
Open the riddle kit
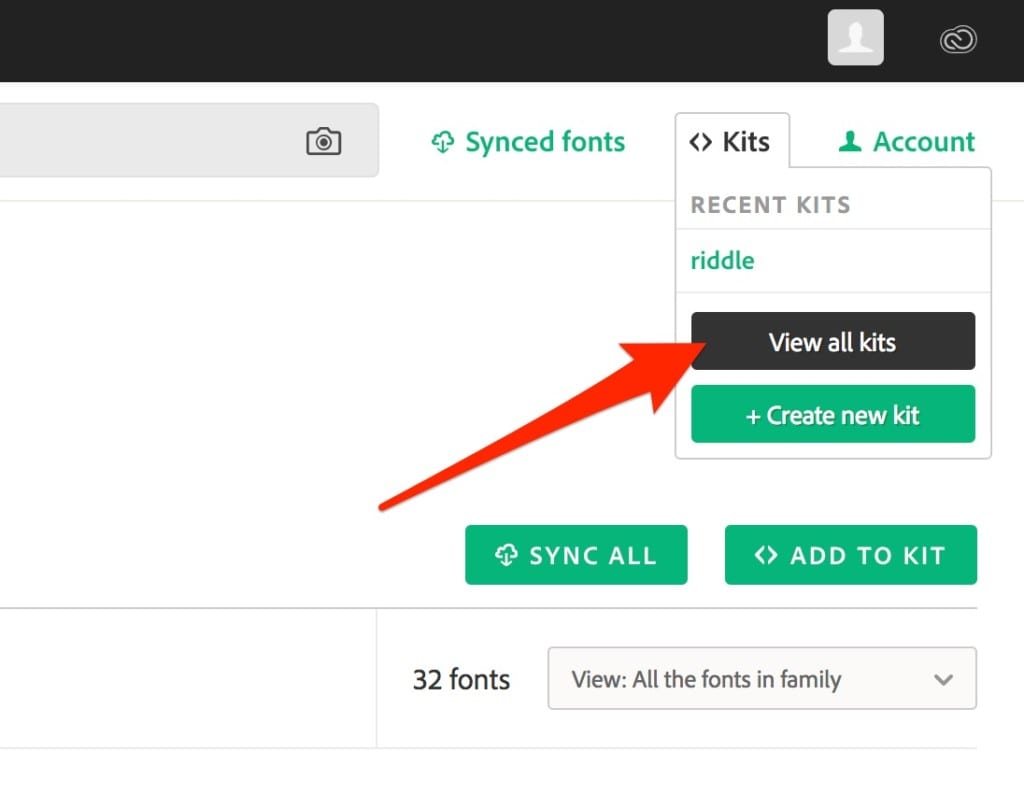click(722, 261)
